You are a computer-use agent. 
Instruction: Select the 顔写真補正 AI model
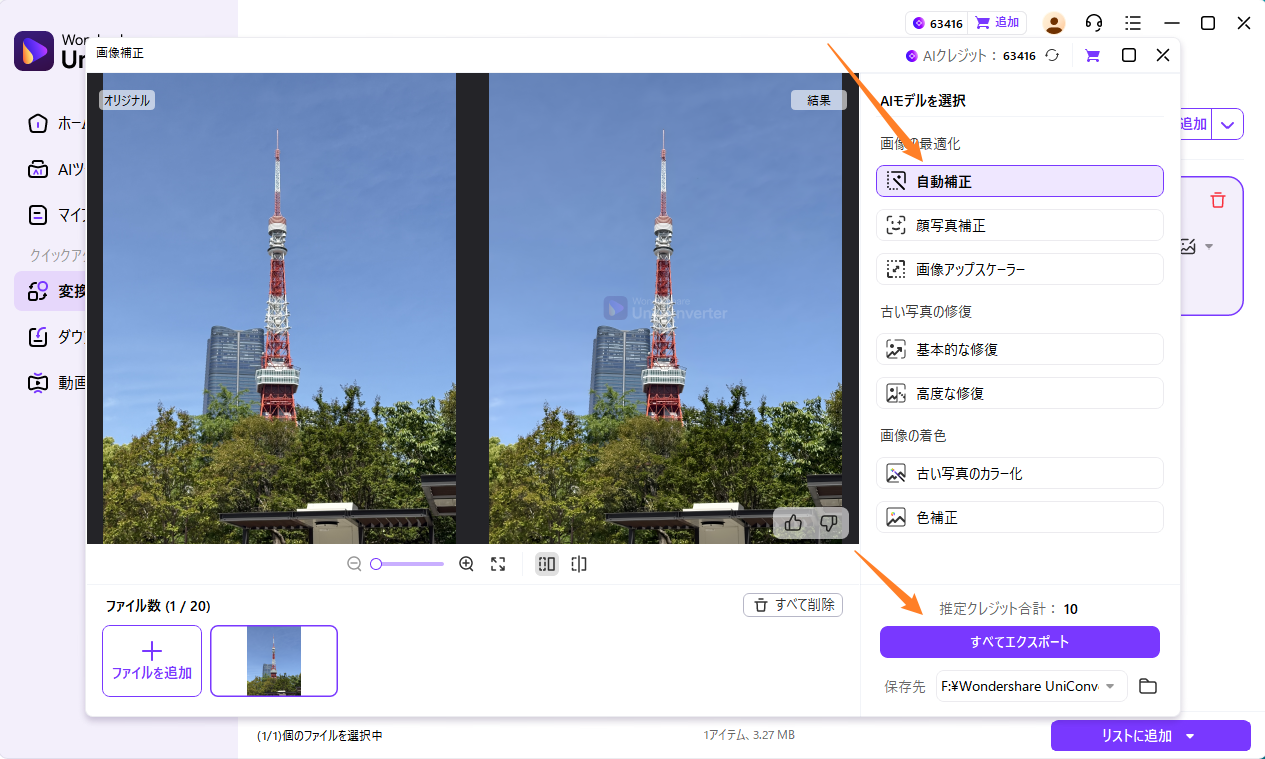click(x=1019, y=225)
